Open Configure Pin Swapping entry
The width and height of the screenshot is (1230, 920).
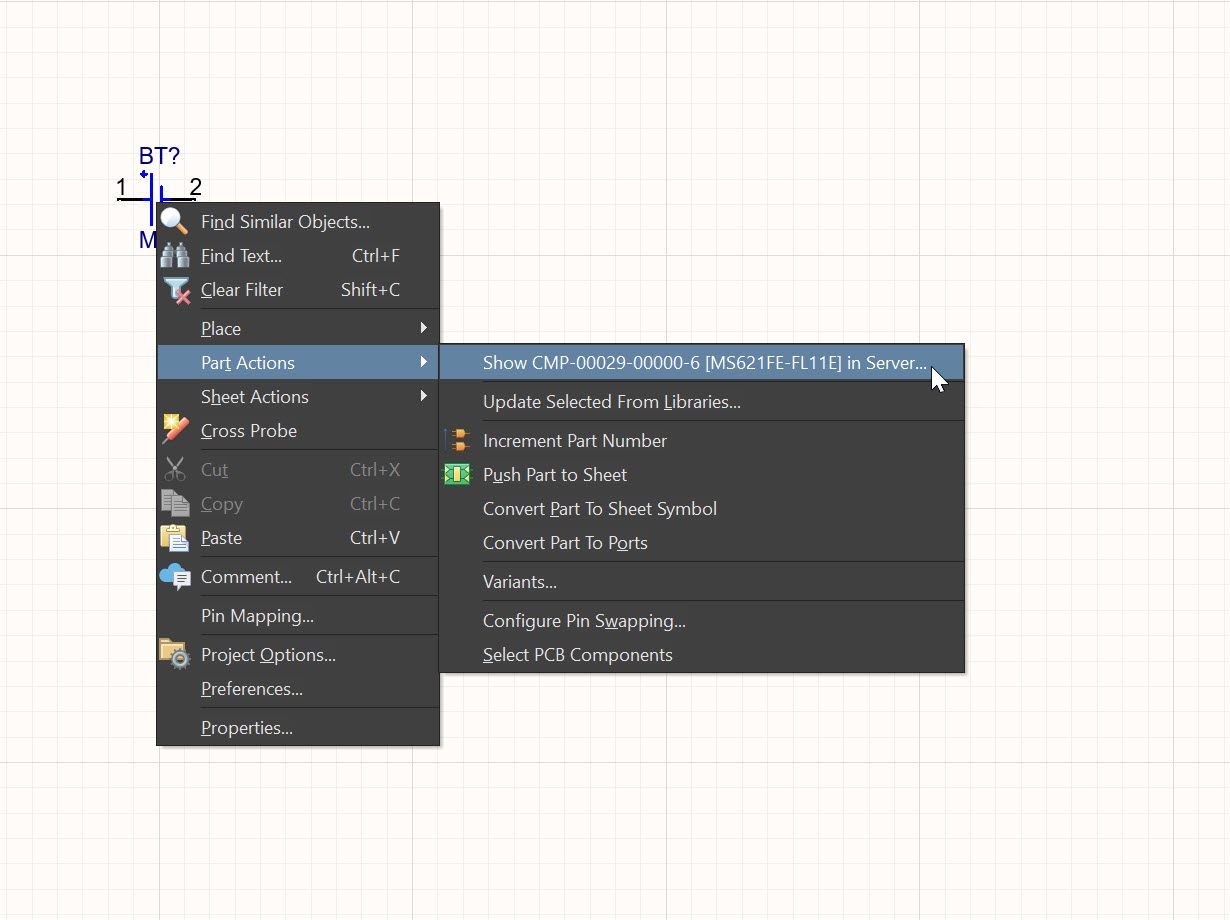click(x=702, y=621)
